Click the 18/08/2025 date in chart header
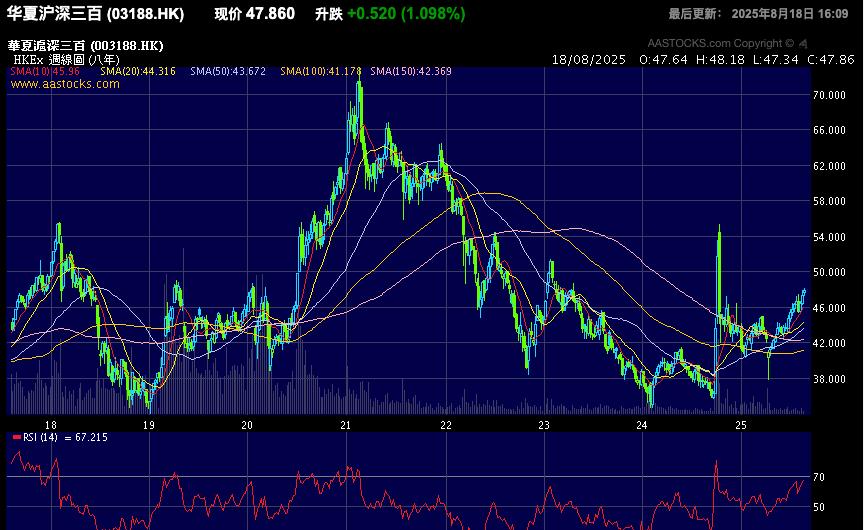This screenshot has width=864, height=530. point(588,60)
